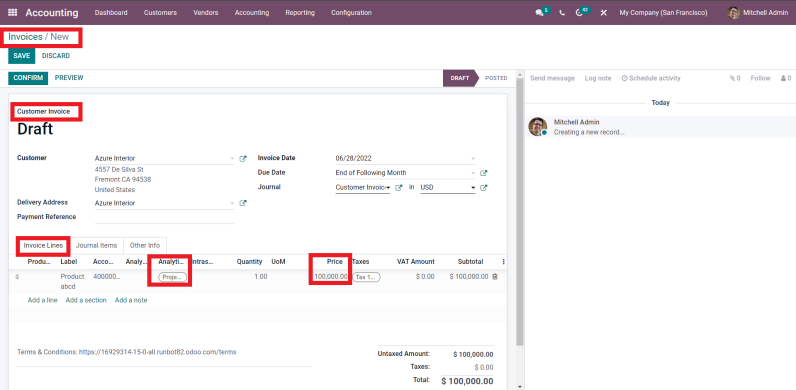
Task: Click the Payment Reference input field
Action: click(x=164, y=217)
